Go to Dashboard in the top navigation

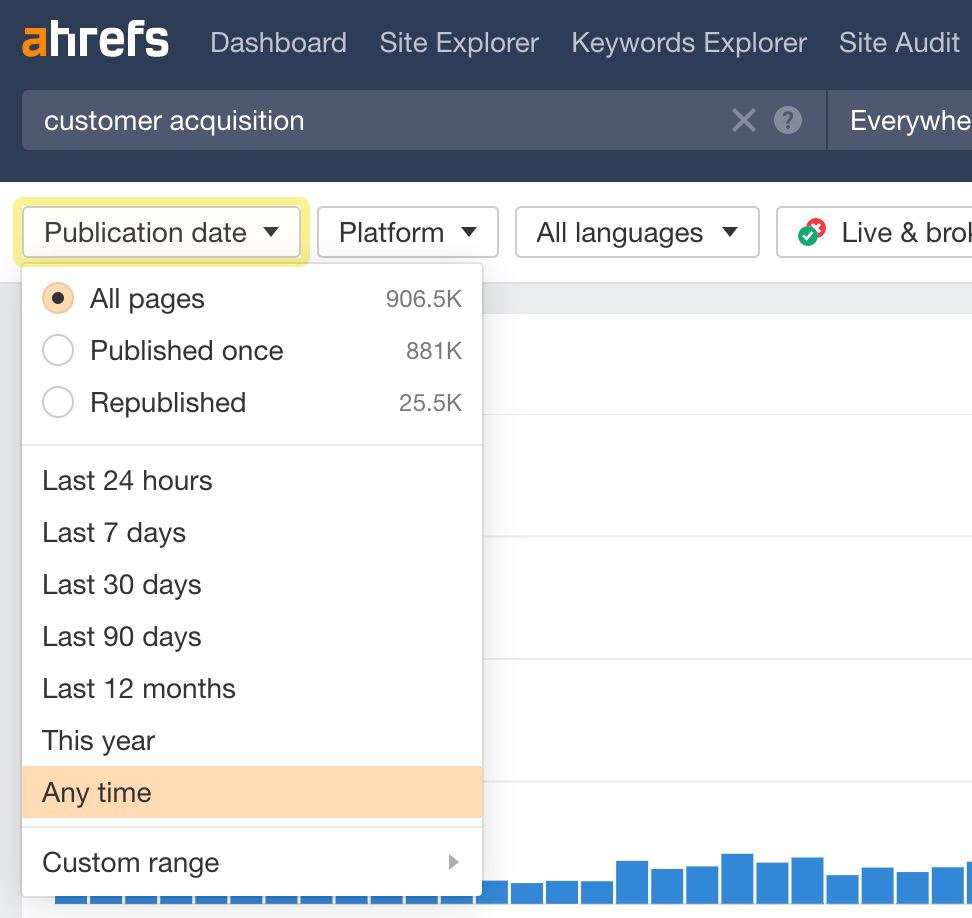(278, 43)
